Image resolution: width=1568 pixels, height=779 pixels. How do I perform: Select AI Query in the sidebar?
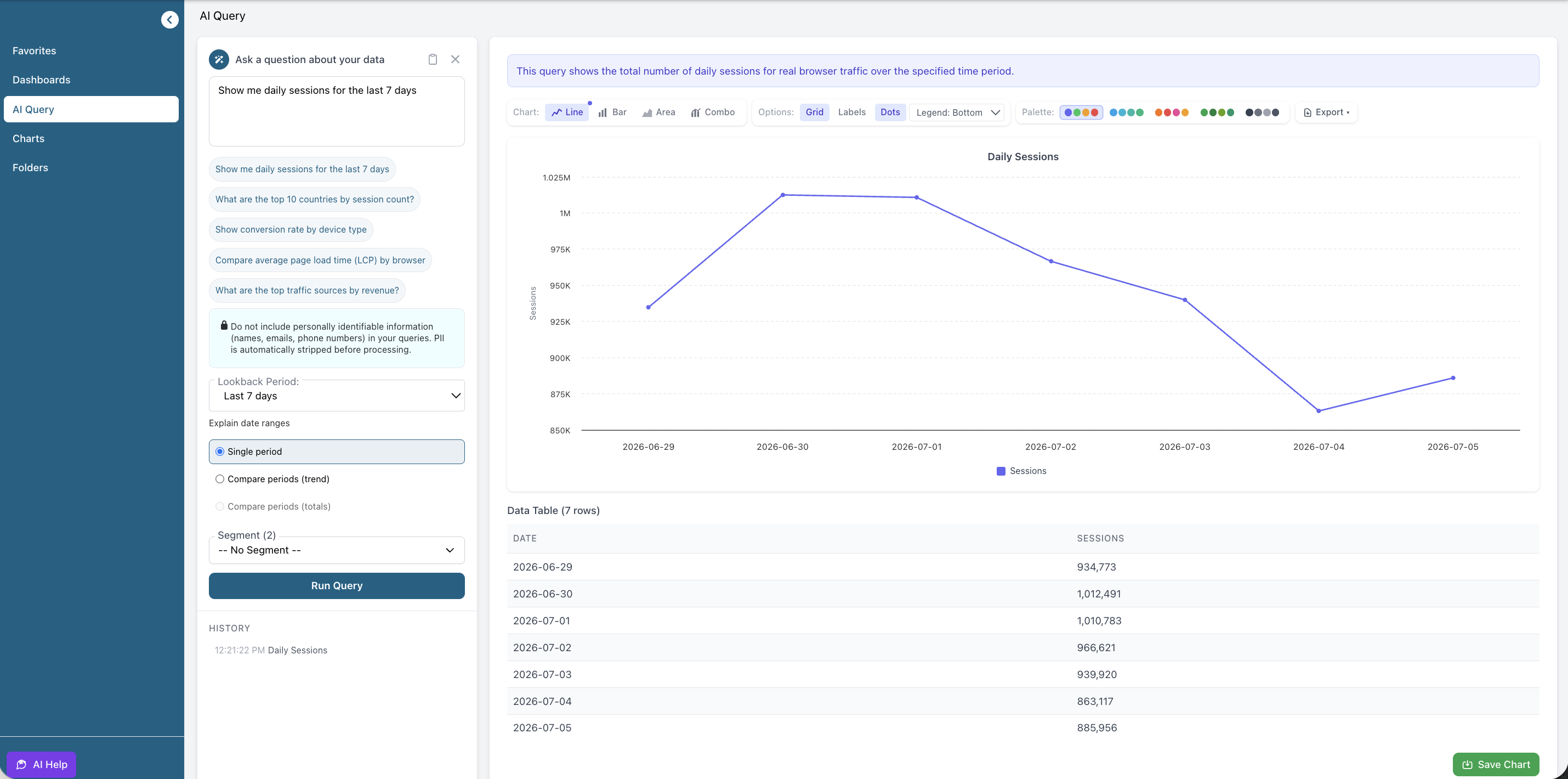tap(92, 109)
